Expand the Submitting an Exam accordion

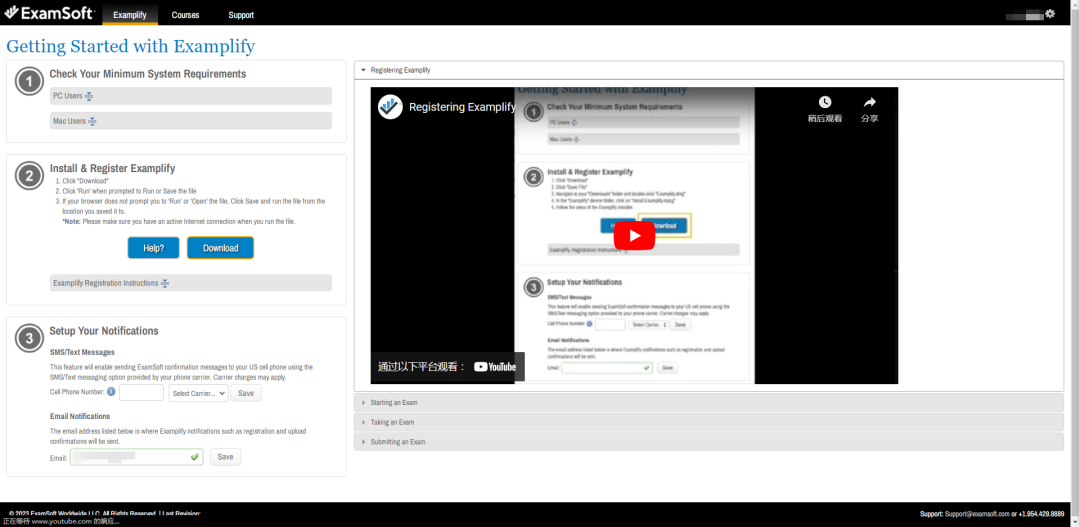pos(709,442)
